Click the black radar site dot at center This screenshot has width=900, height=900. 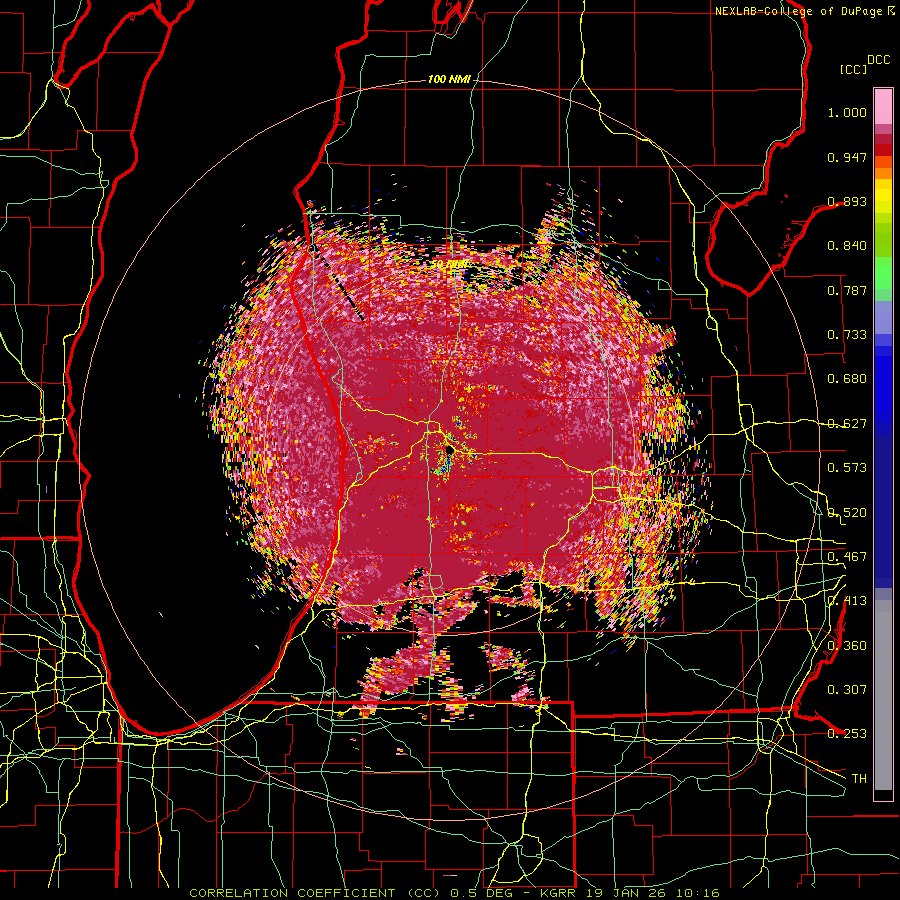point(450,452)
